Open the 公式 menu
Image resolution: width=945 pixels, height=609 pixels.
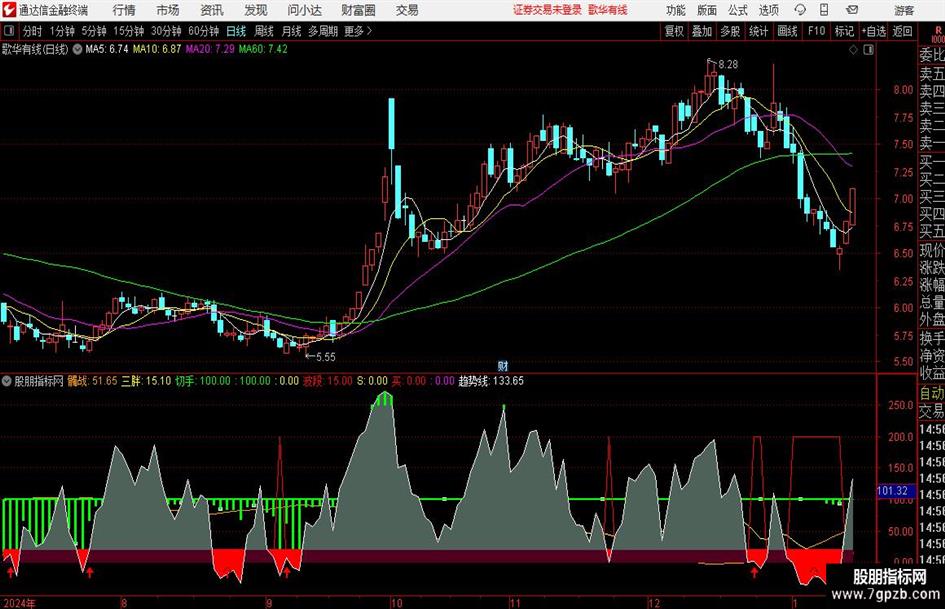(x=738, y=10)
